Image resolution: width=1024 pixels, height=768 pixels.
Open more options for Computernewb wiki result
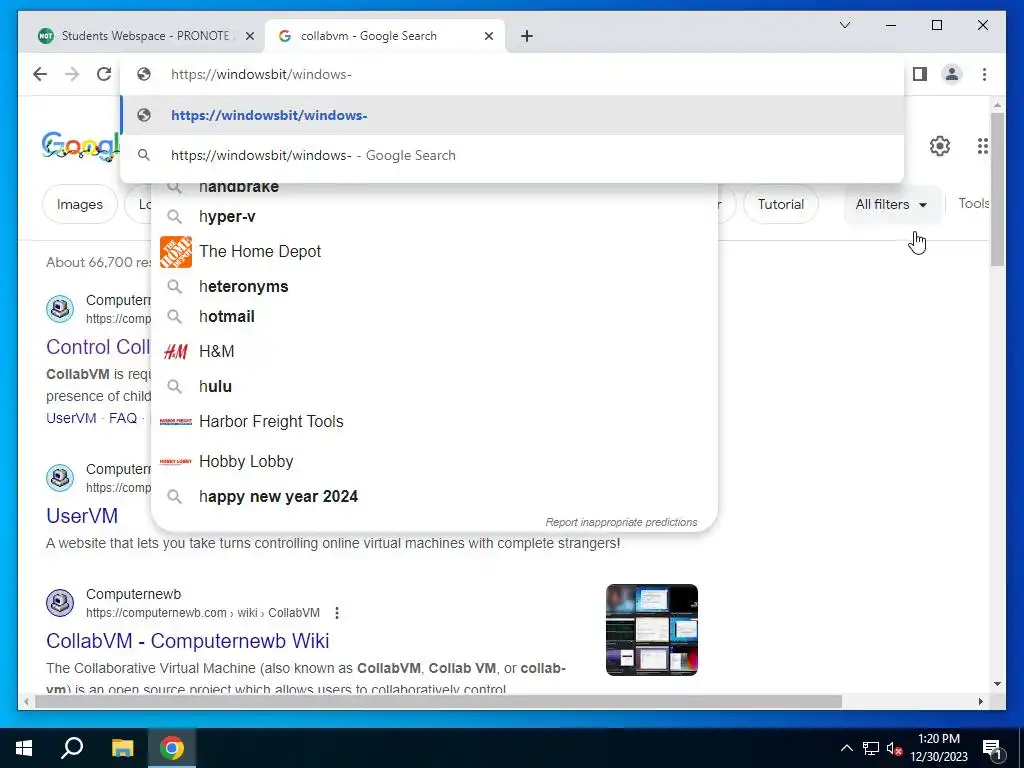tap(336, 613)
